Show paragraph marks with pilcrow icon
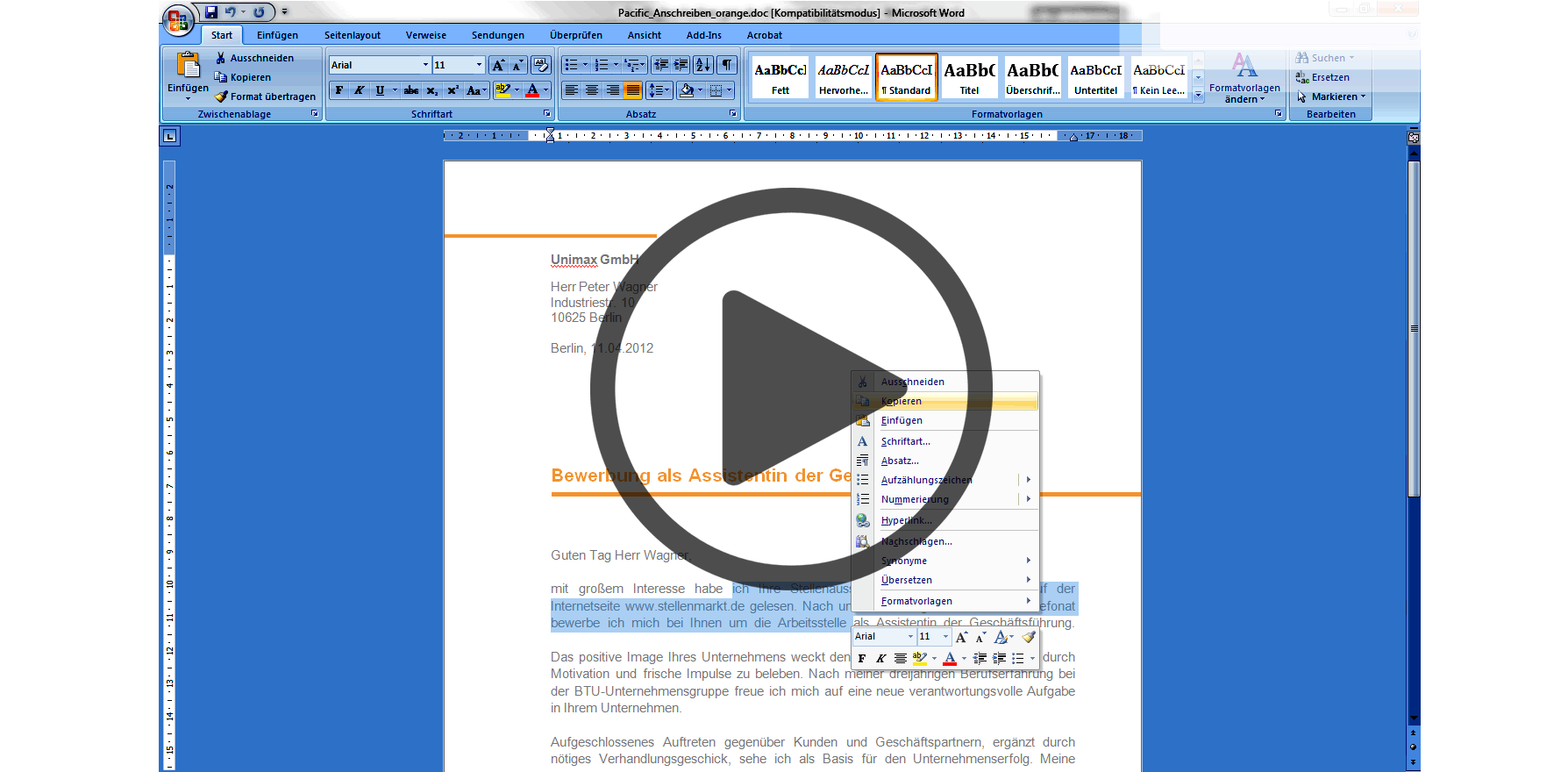Viewport: 1568px width, 772px height. click(x=727, y=65)
